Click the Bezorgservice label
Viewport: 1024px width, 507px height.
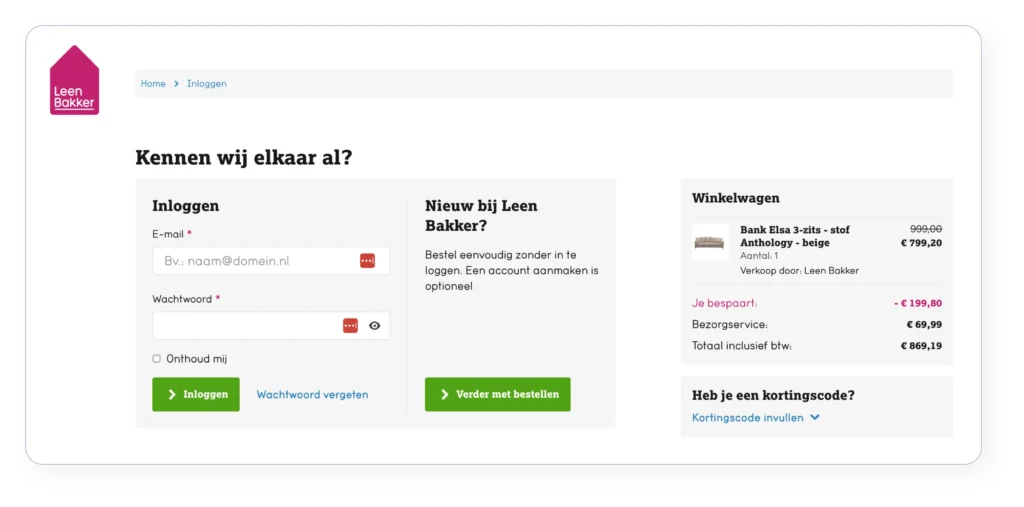pyautogui.click(x=730, y=324)
